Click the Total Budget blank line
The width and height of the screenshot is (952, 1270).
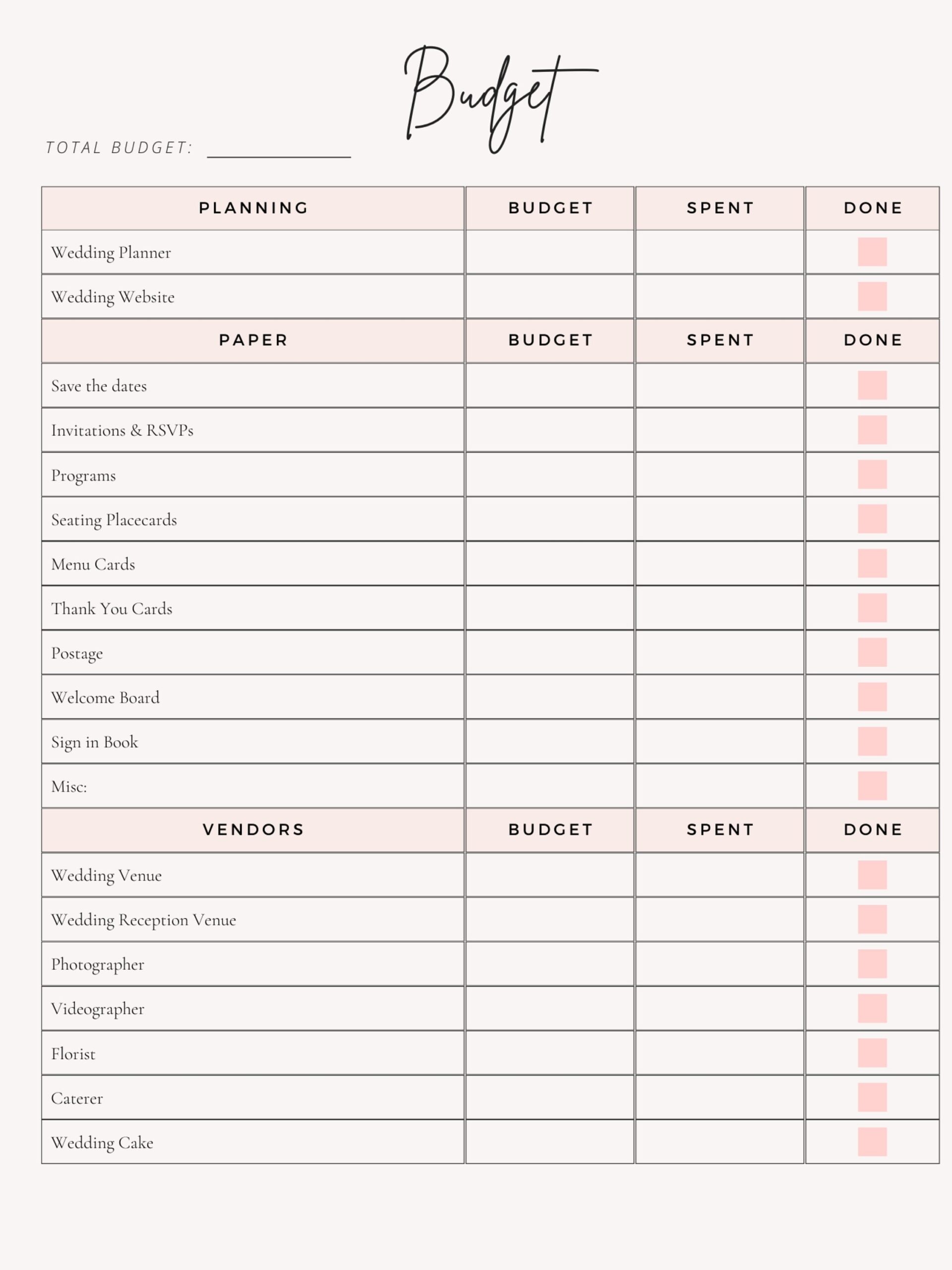279,149
